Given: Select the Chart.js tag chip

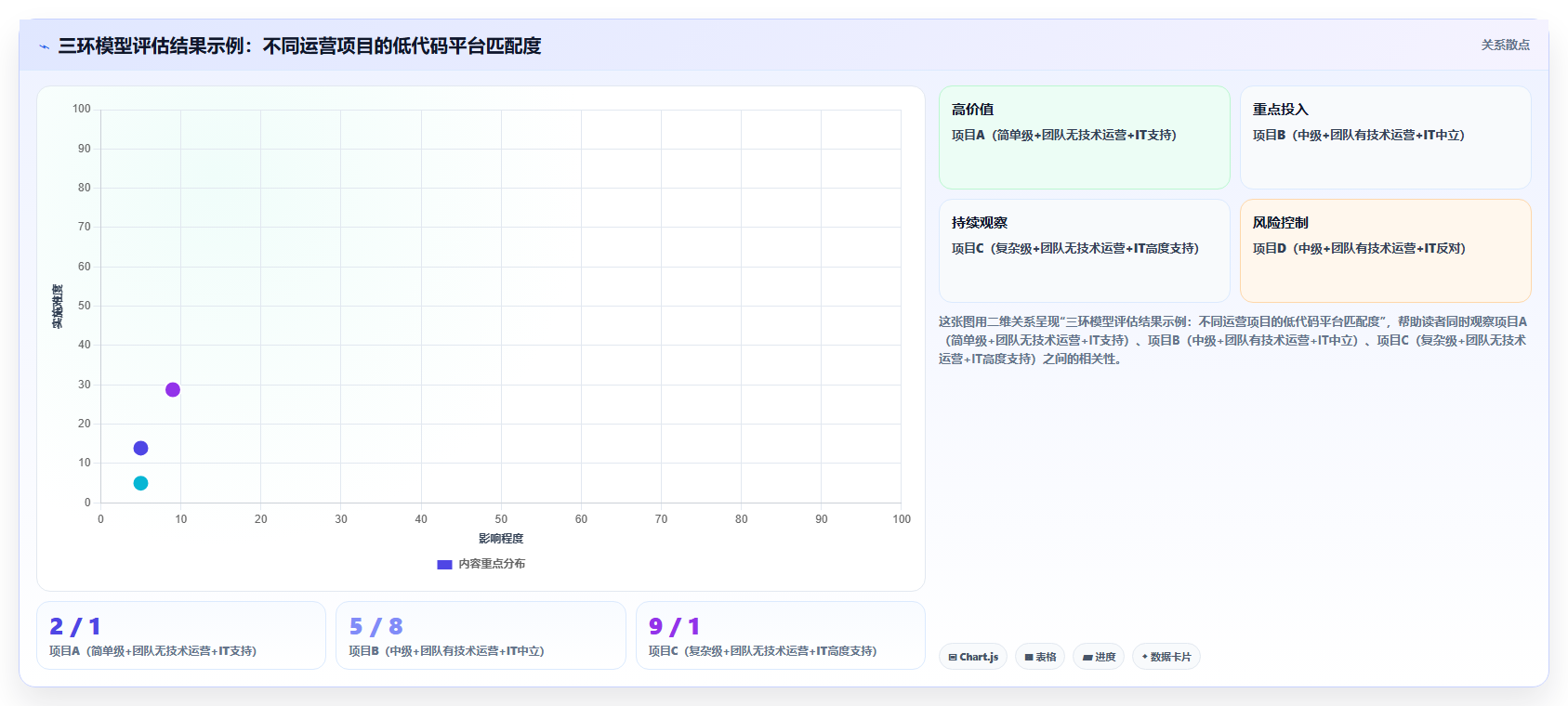Looking at the screenshot, I should (x=973, y=657).
